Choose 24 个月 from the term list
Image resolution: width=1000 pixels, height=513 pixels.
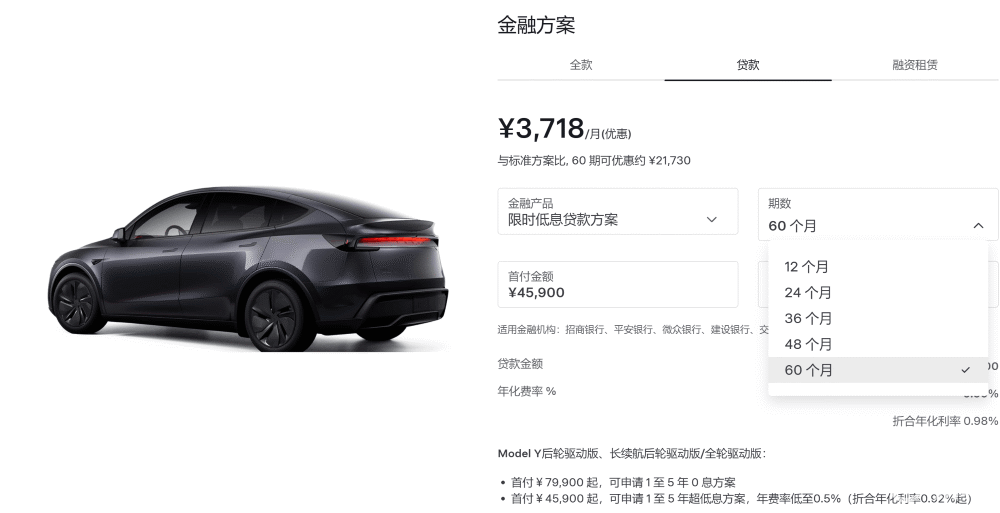point(878,292)
